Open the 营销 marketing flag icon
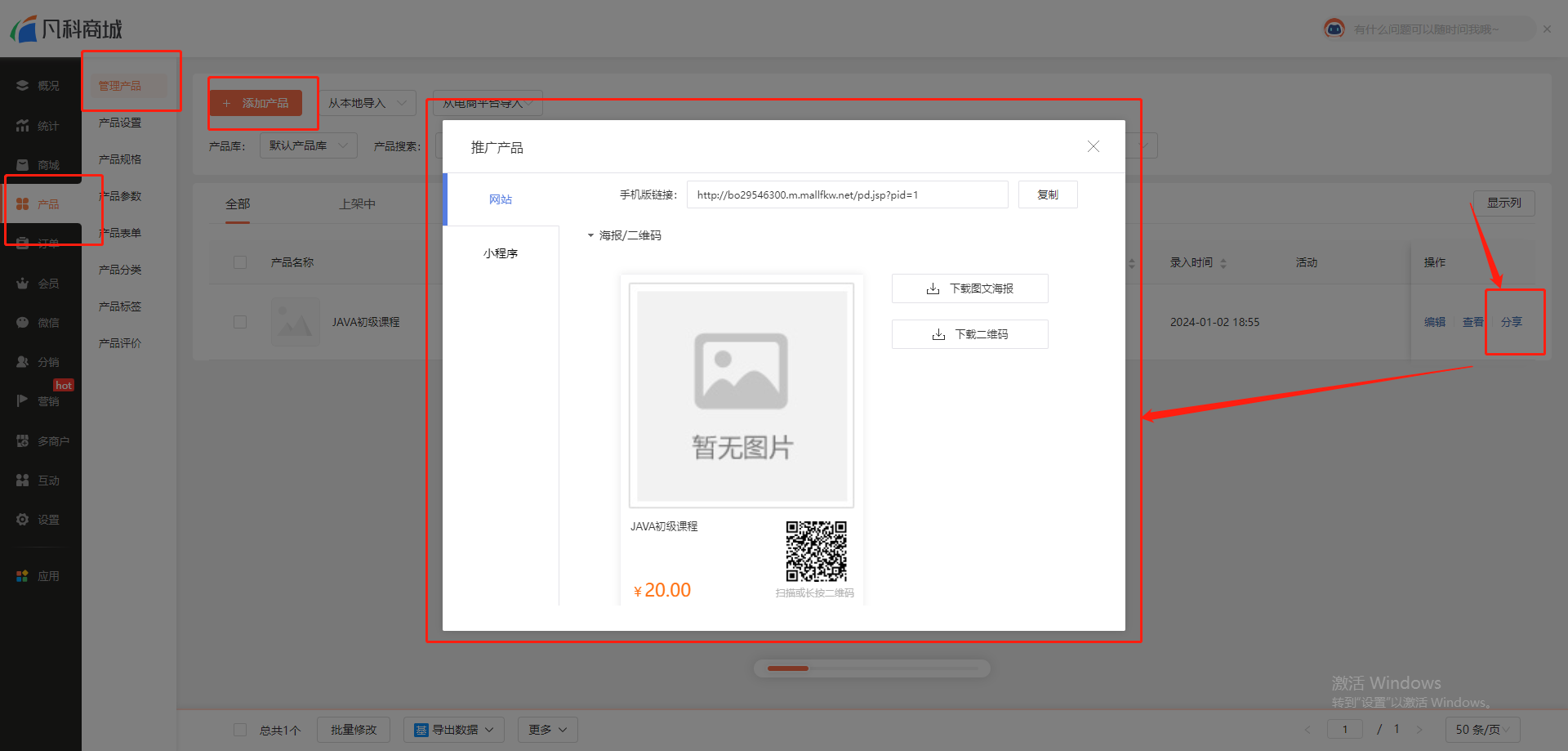 [22, 400]
